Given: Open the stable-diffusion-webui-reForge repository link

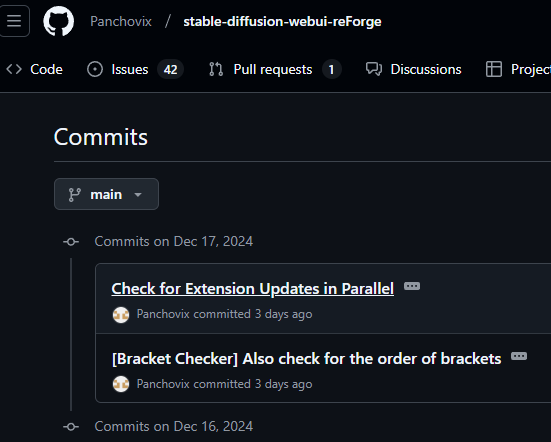Looking at the screenshot, I should coord(282,21).
